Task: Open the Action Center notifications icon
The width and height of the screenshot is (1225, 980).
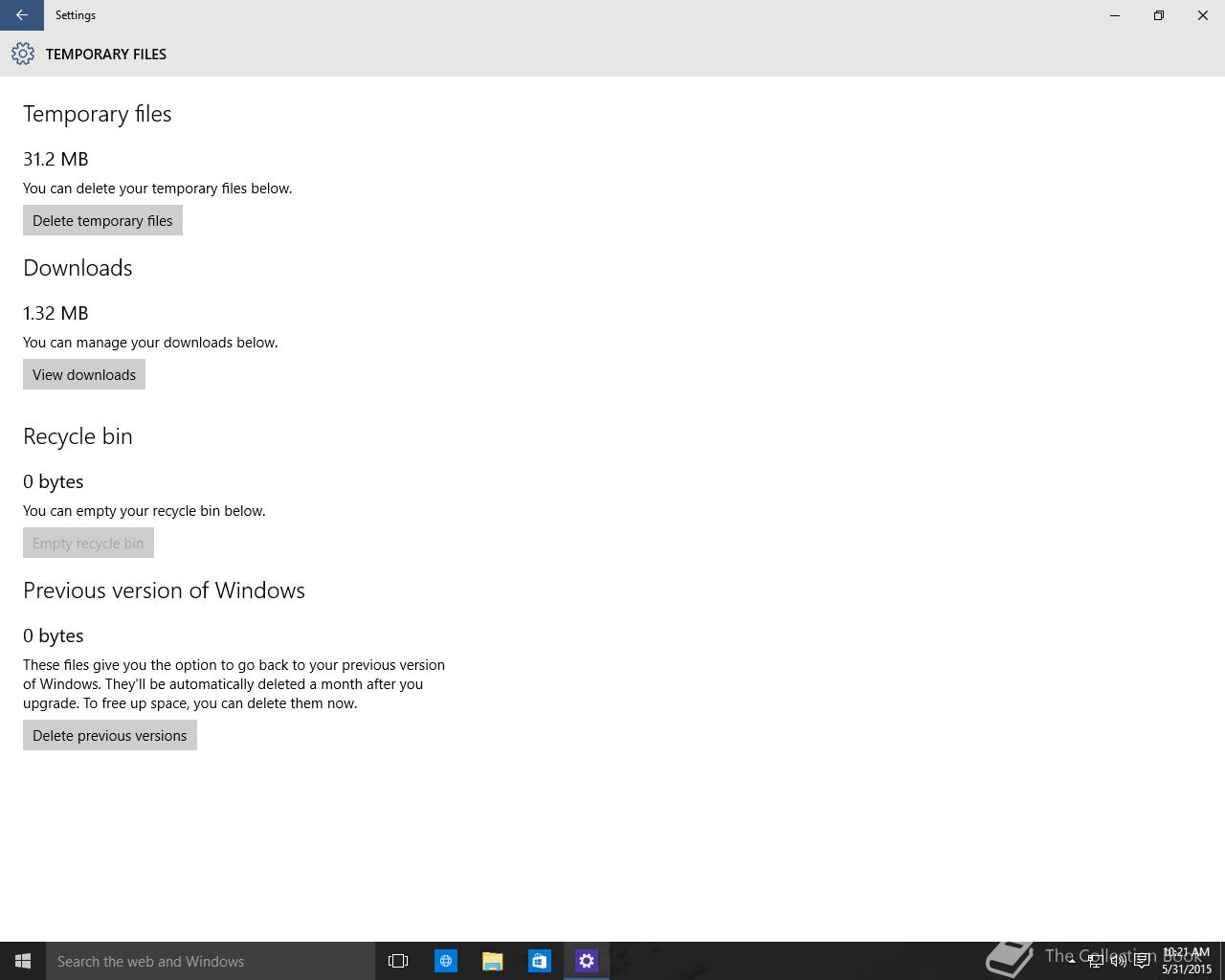Action: (1142, 961)
